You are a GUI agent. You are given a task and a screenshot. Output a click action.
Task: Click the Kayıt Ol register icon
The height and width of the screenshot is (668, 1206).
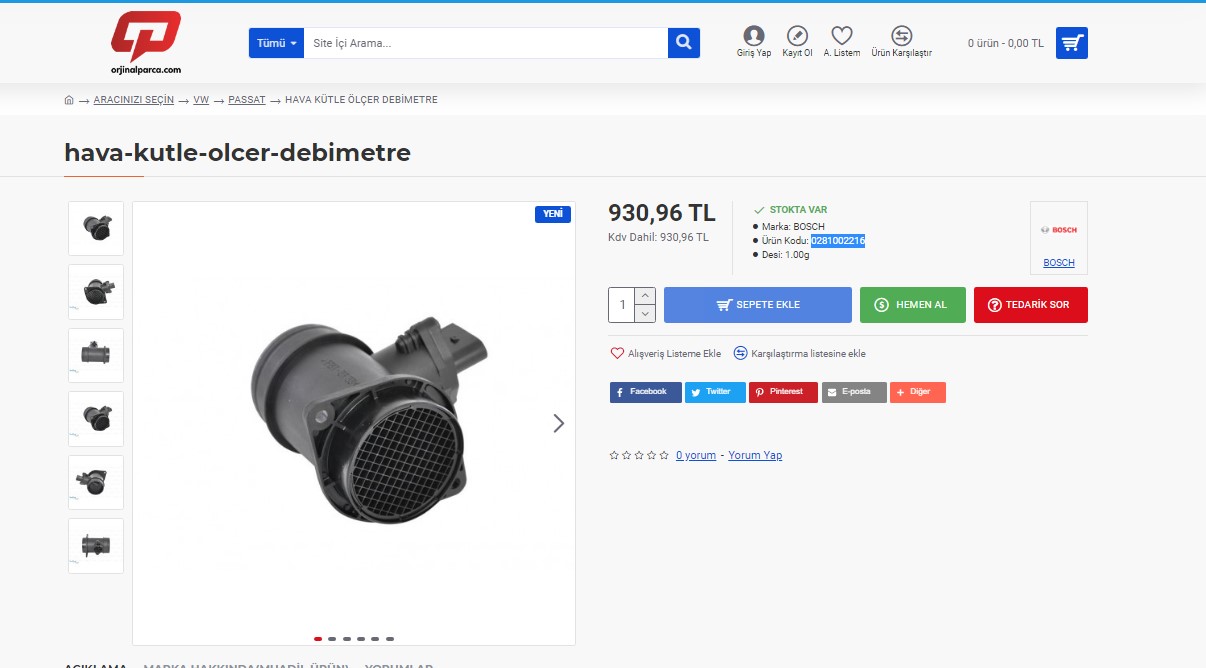point(797,36)
